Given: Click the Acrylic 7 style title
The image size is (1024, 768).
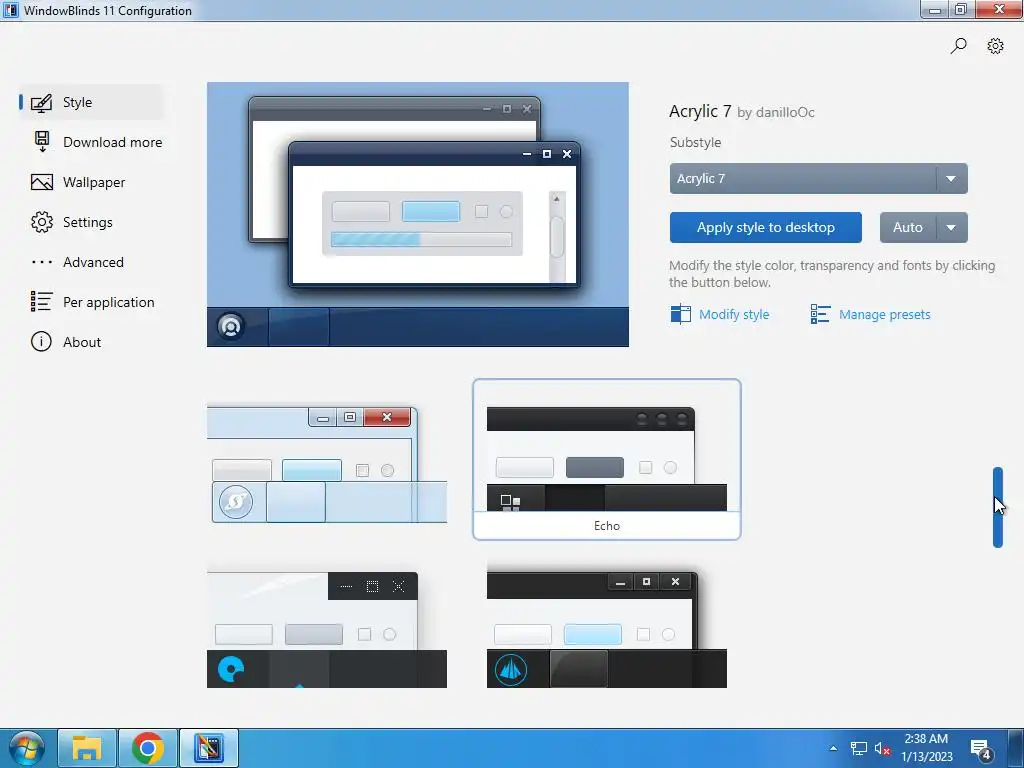Looking at the screenshot, I should pos(700,111).
